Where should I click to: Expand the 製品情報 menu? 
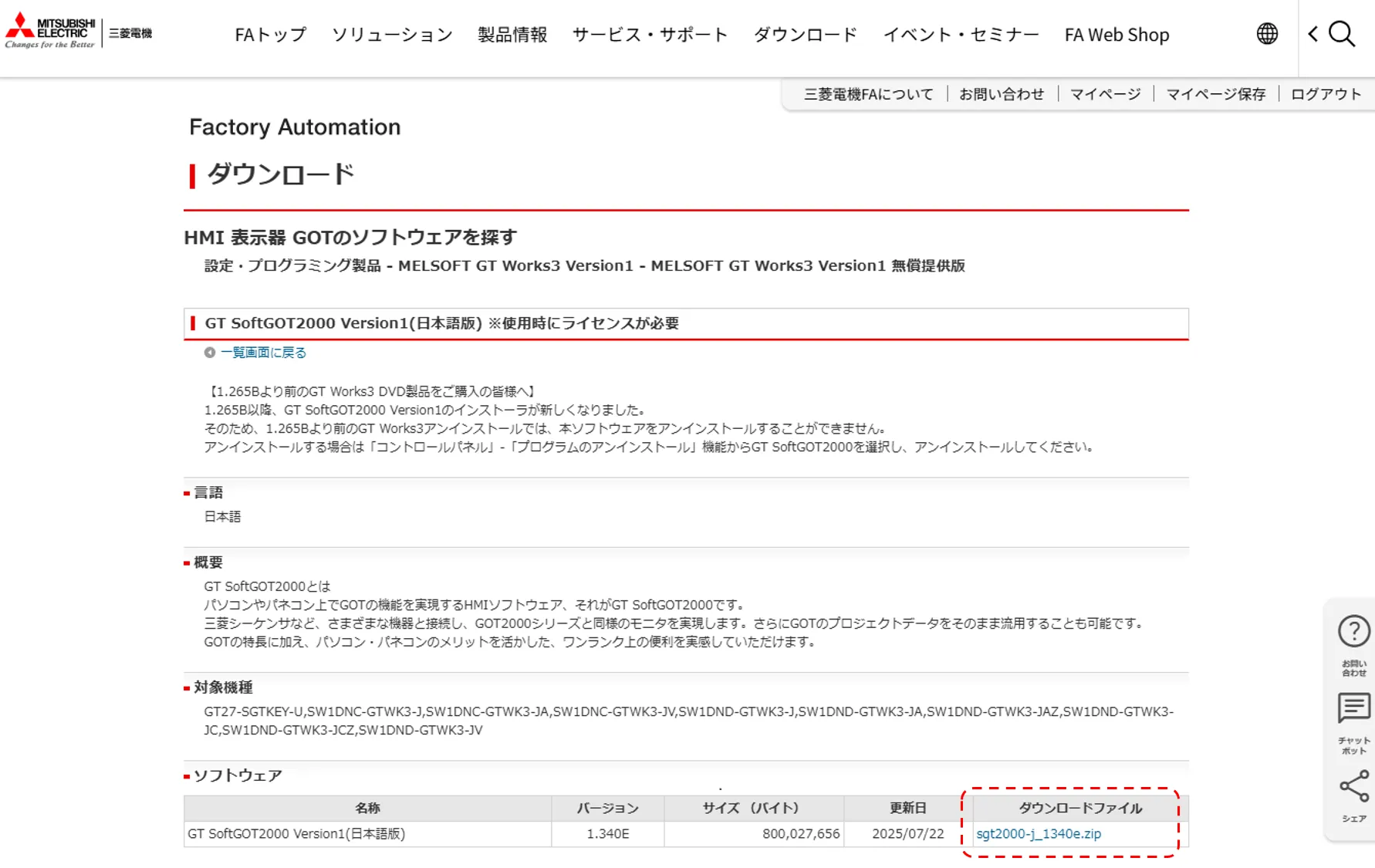pos(512,35)
